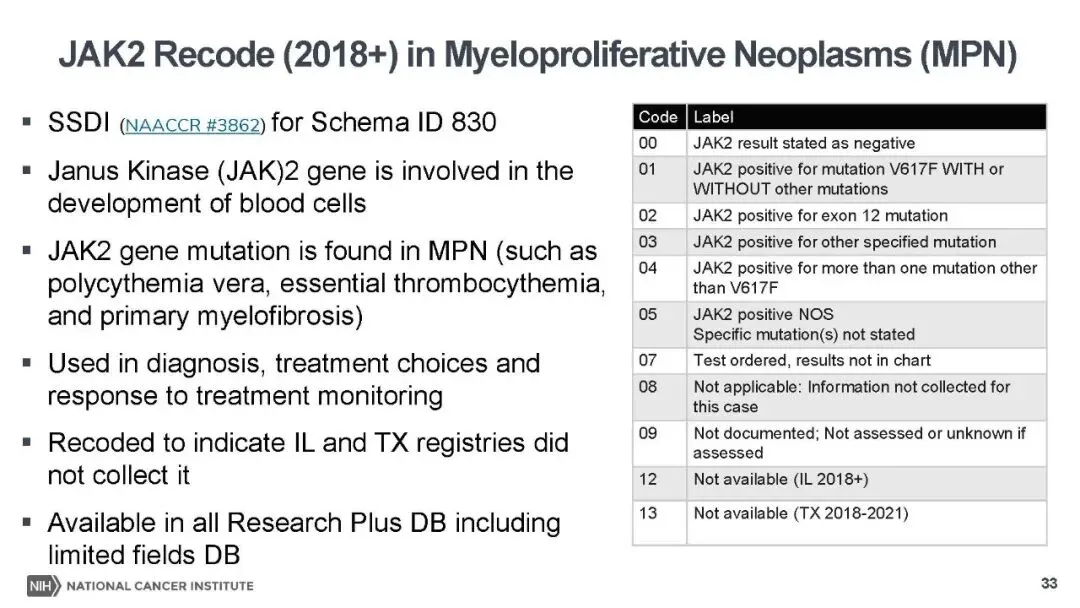Click the Label column header
The image size is (1080, 608).
(866, 117)
